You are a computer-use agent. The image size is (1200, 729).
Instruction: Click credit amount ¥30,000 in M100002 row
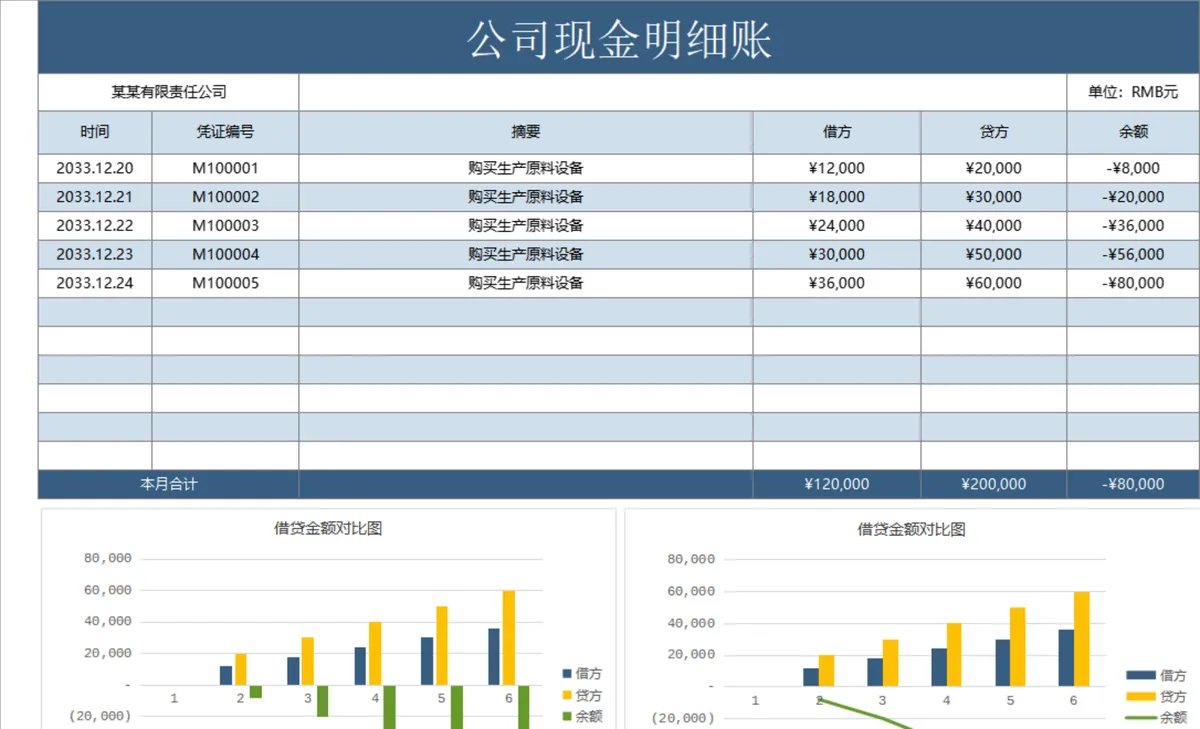[x=994, y=197]
